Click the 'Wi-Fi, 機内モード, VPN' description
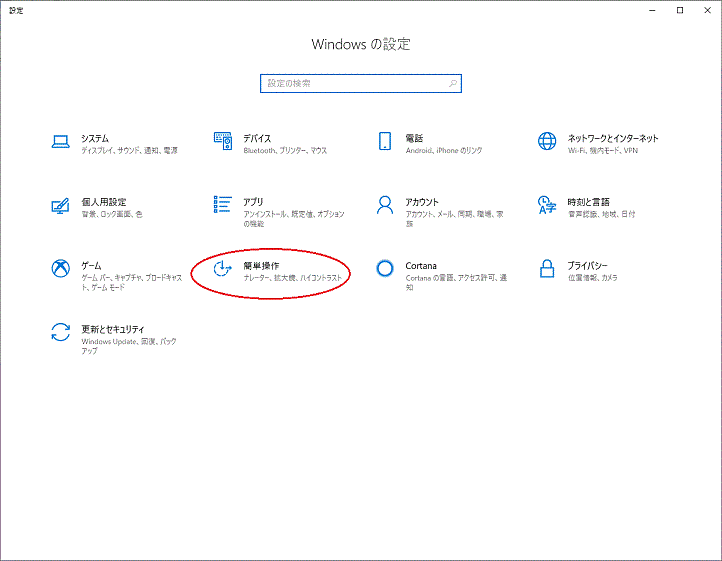The width and height of the screenshot is (722, 561). (603, 151)
